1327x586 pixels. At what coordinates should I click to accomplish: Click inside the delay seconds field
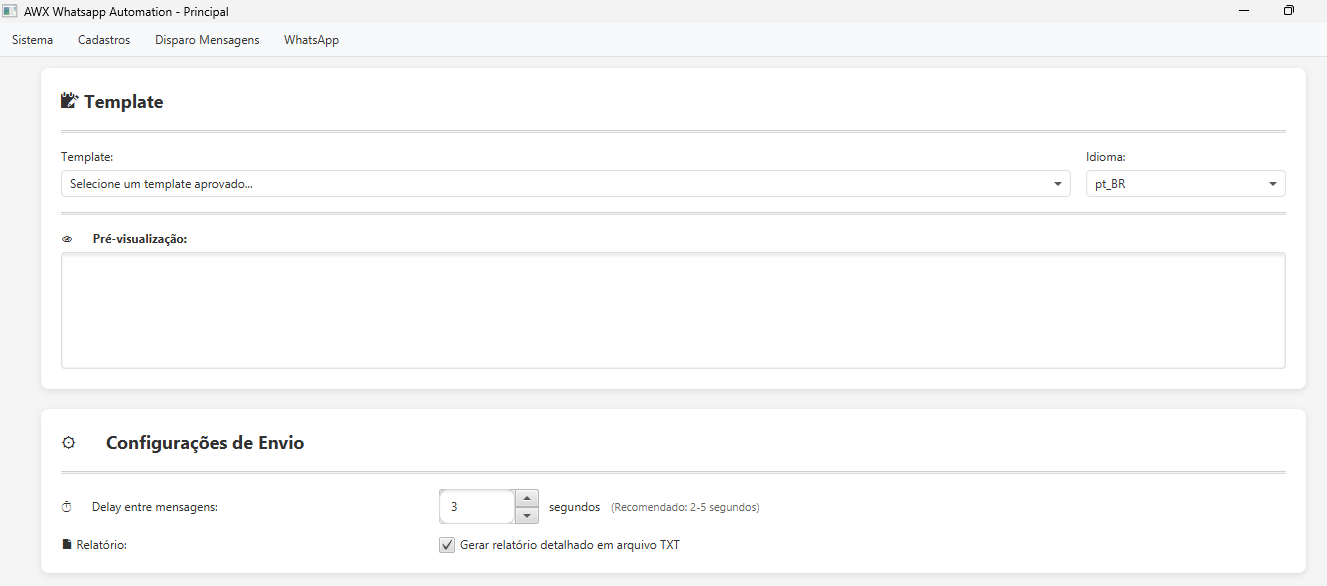point(478,506)
